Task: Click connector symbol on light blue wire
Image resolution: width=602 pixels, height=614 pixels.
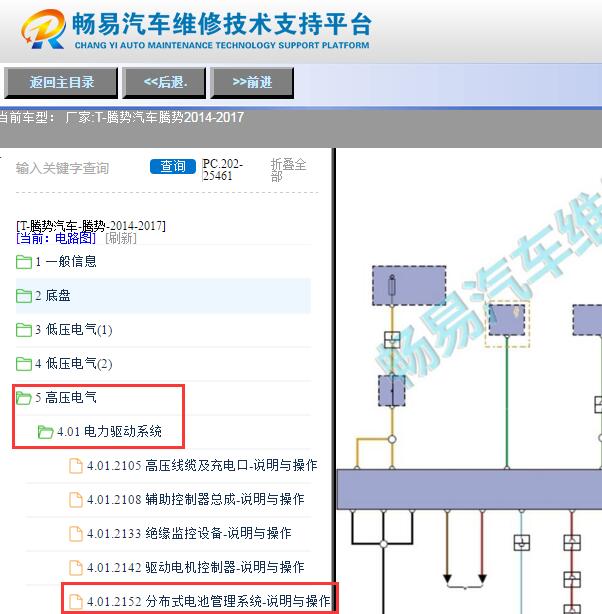Action: coord(522,543)
